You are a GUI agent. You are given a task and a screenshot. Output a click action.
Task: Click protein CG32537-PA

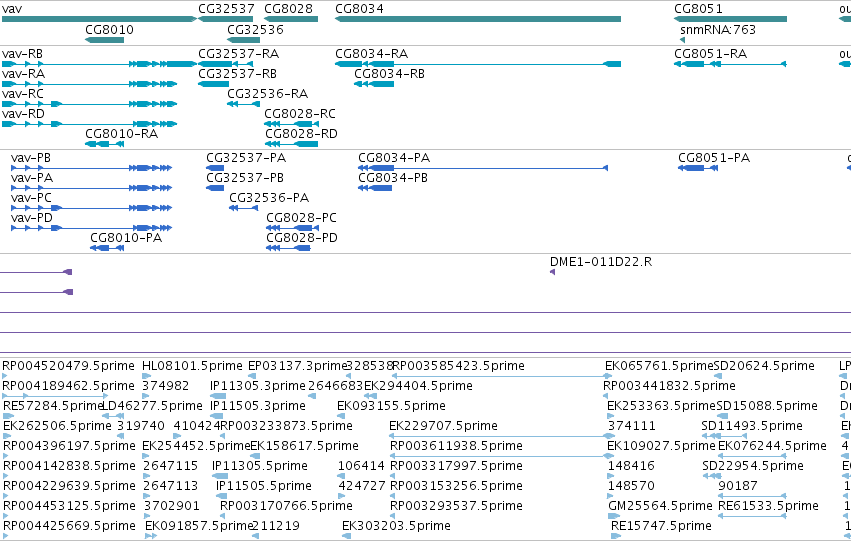215,168
